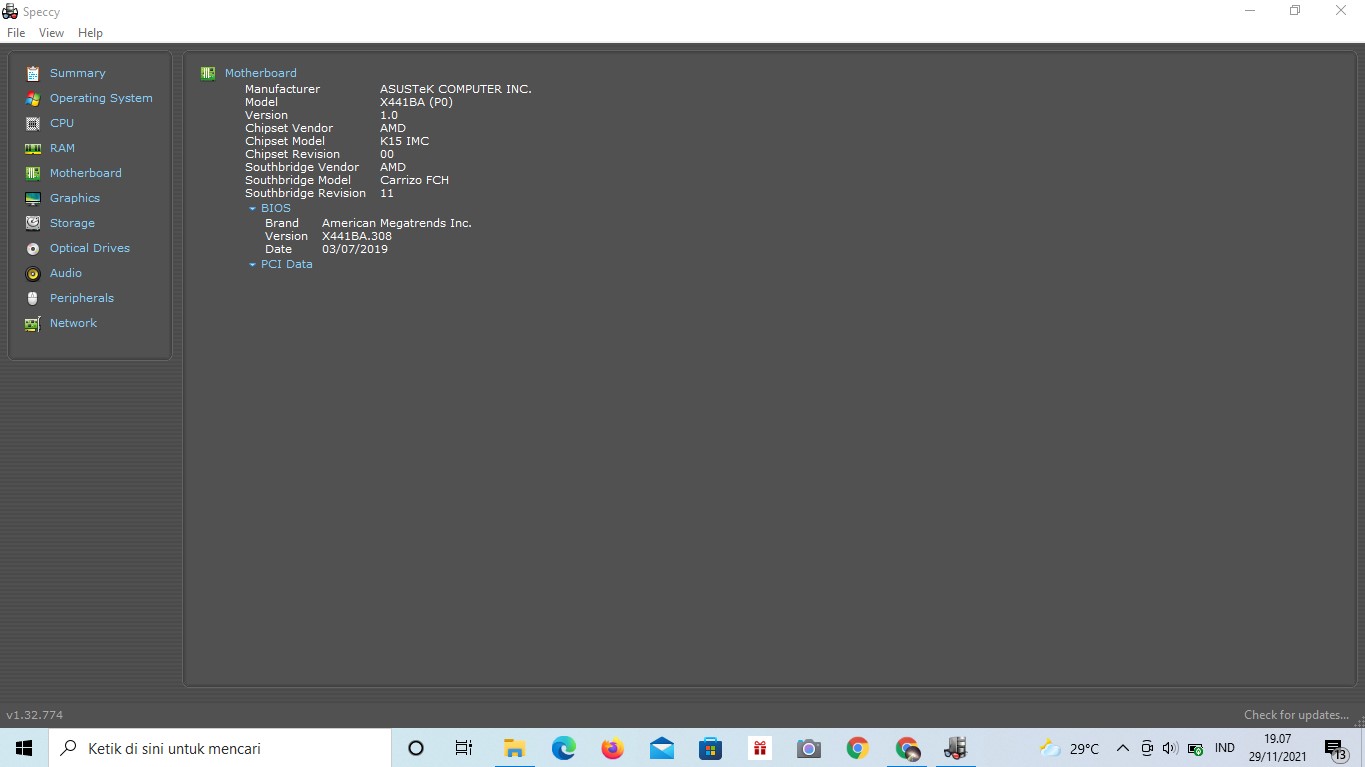Open the Network section label

(x=73, y=323)
